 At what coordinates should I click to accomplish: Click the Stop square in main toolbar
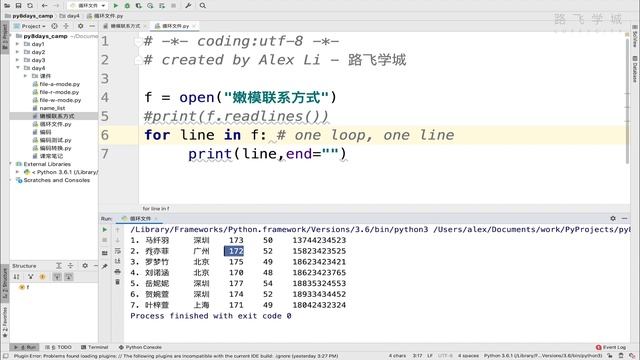[x=173, y=6]
